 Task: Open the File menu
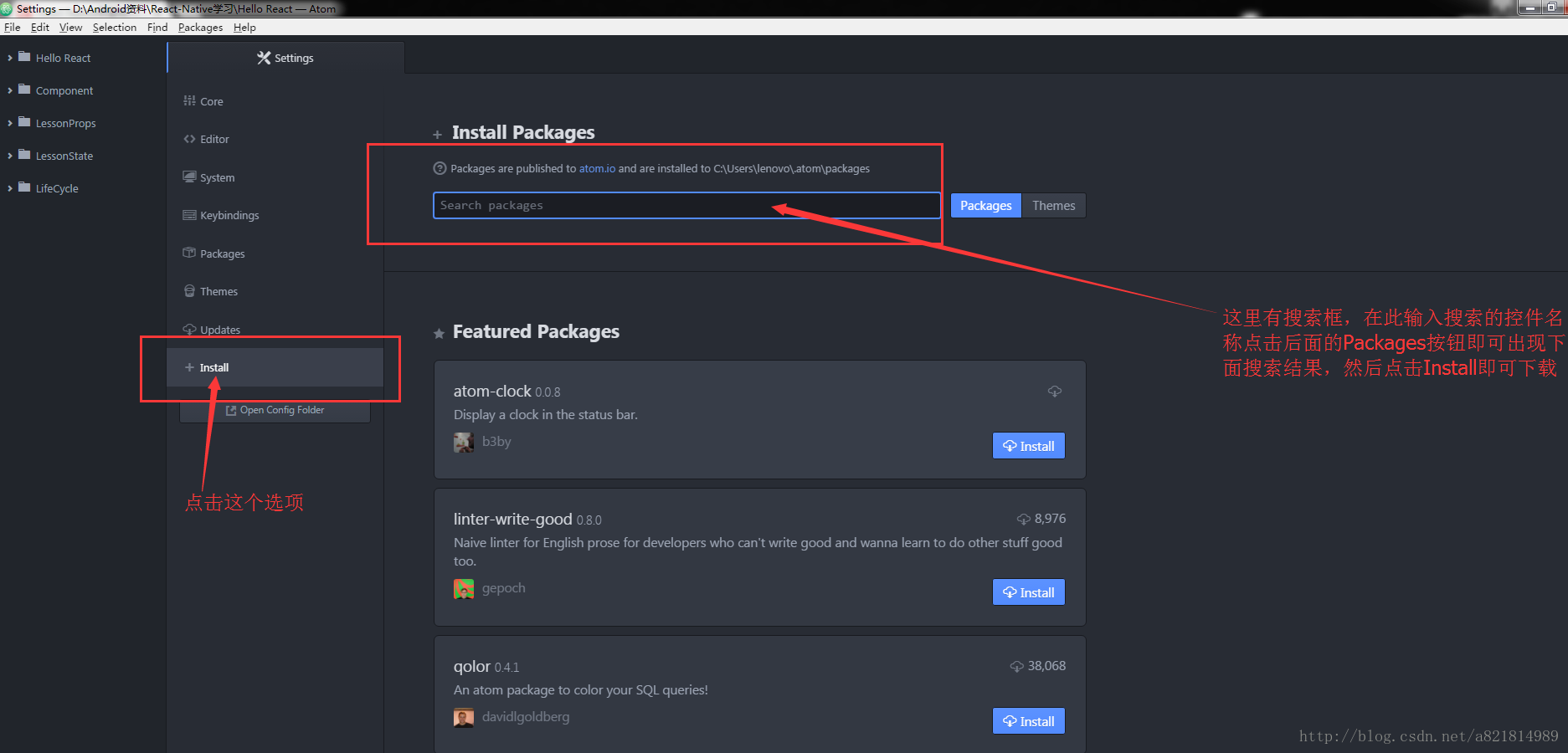coord(12,27)
